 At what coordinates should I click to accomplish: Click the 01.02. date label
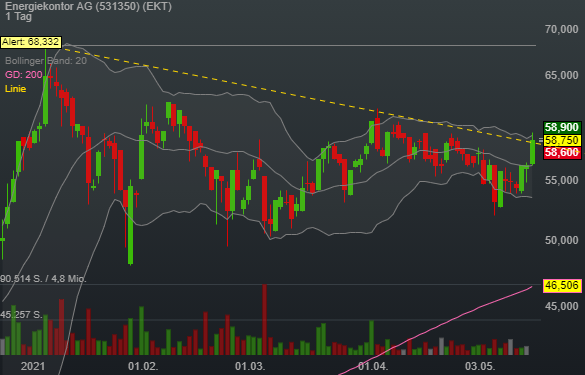coord(143,366)
